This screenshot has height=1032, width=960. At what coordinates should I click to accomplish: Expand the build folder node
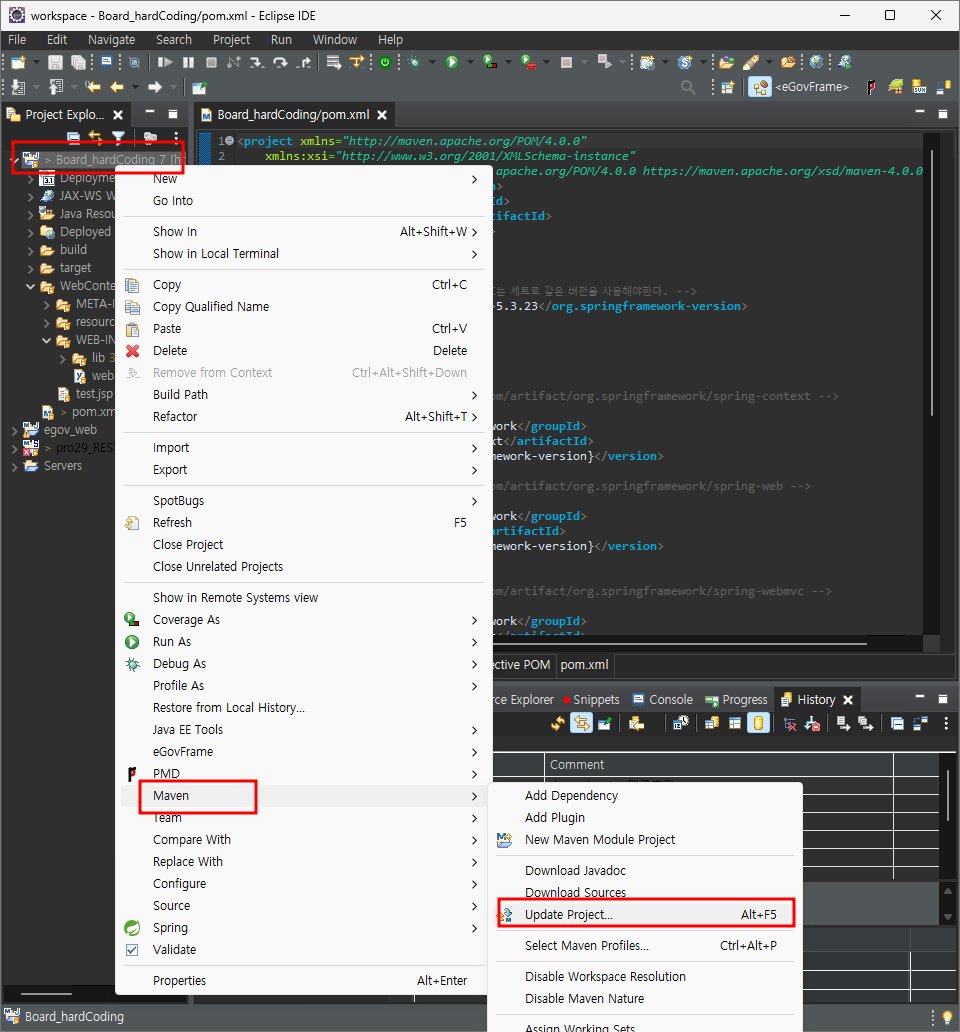pos(30,251)
